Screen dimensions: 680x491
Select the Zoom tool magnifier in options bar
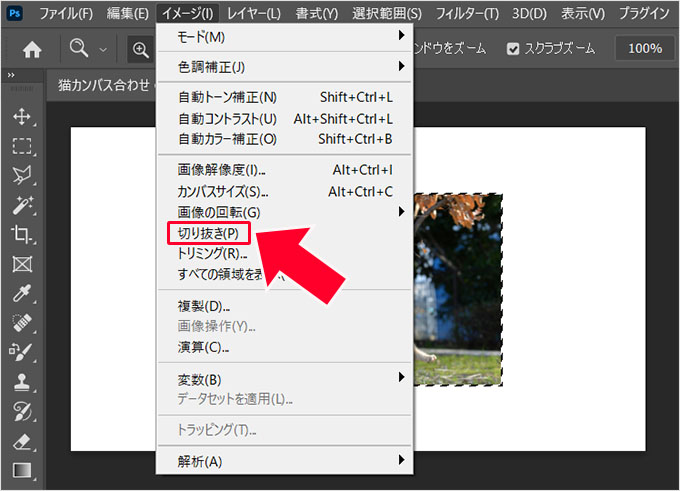[x=79, y=48]
